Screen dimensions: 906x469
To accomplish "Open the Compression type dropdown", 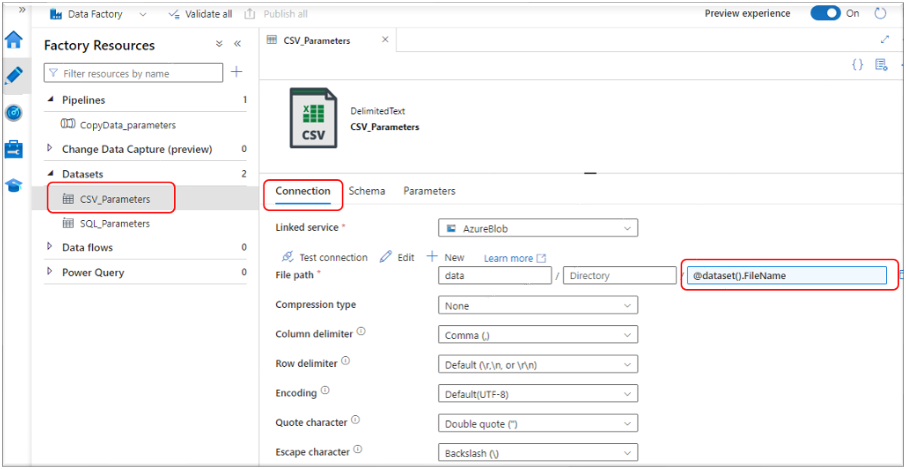I will [538, 306].
